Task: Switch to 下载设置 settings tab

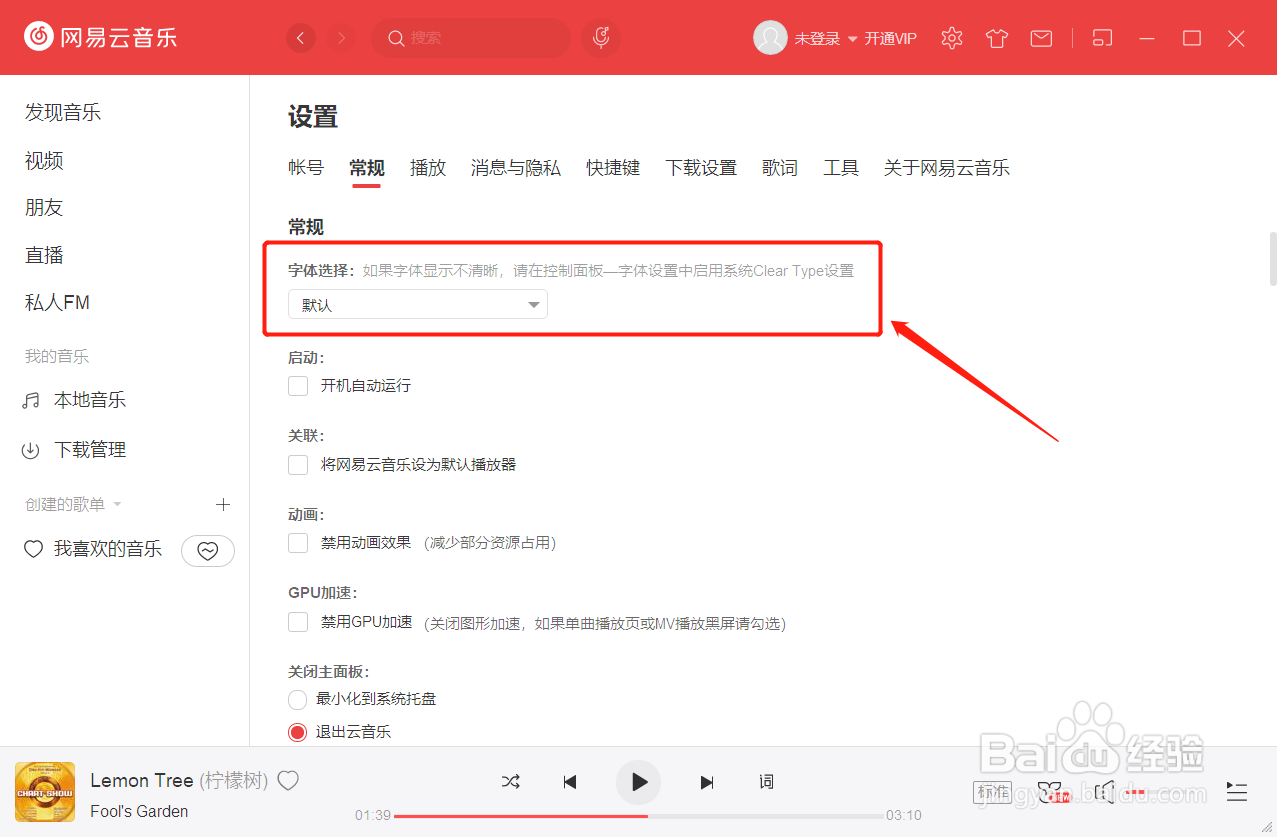Action: (701, 168)
